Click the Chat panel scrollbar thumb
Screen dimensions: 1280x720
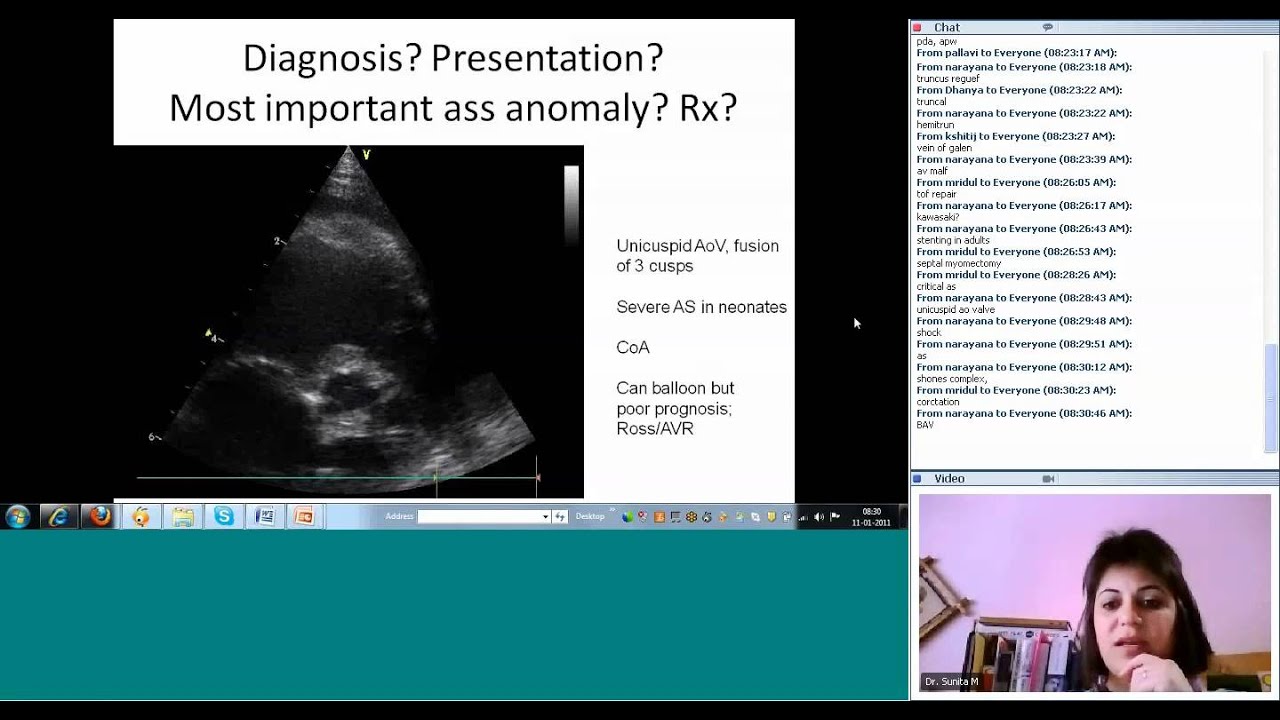[x=1271, y=397]
